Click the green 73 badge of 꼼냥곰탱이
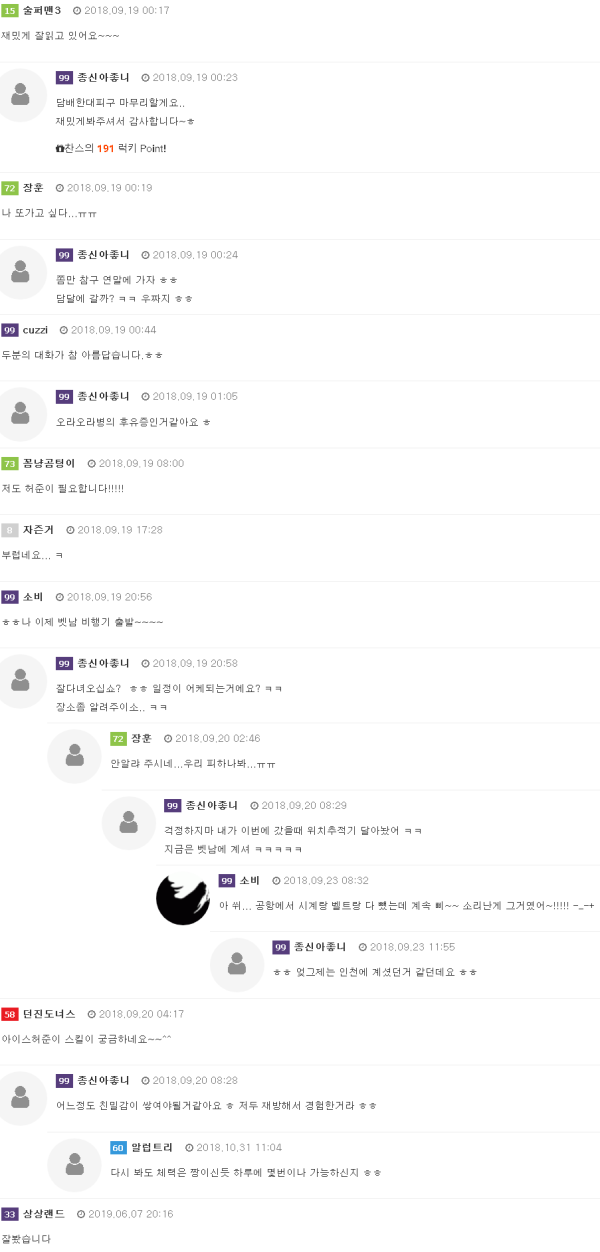Image resolution: width=600 pixels, height=1252 pixels. [x=10, y=463]
